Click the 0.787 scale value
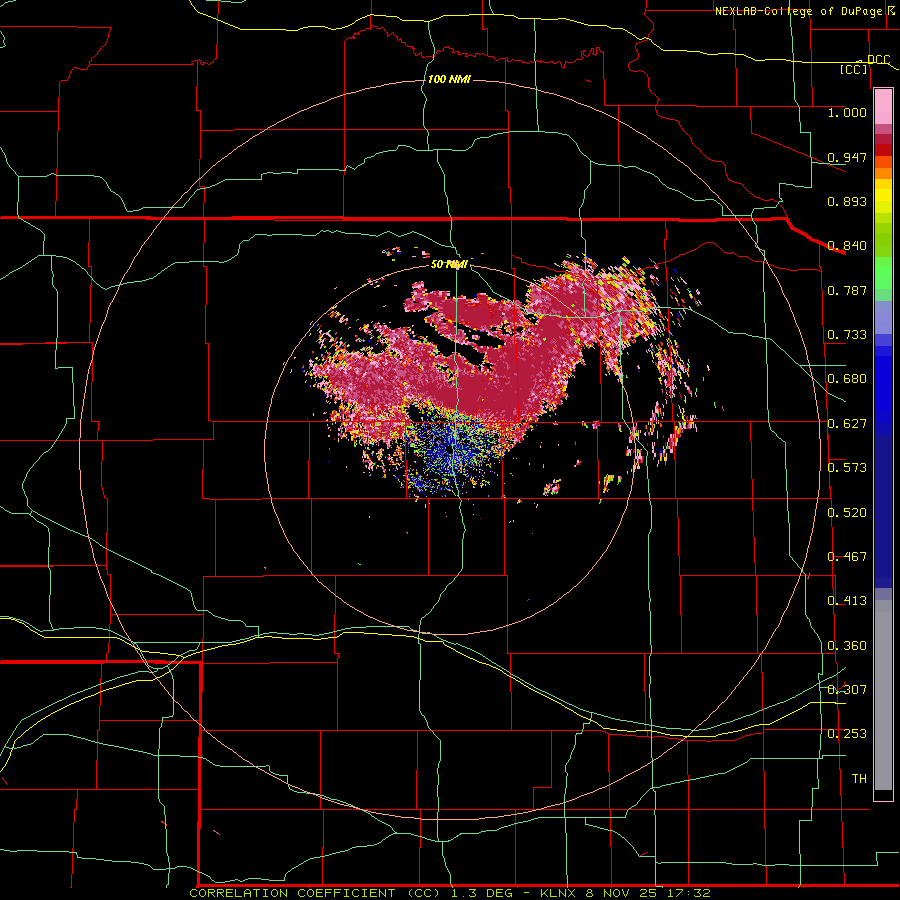 (847, 290)
